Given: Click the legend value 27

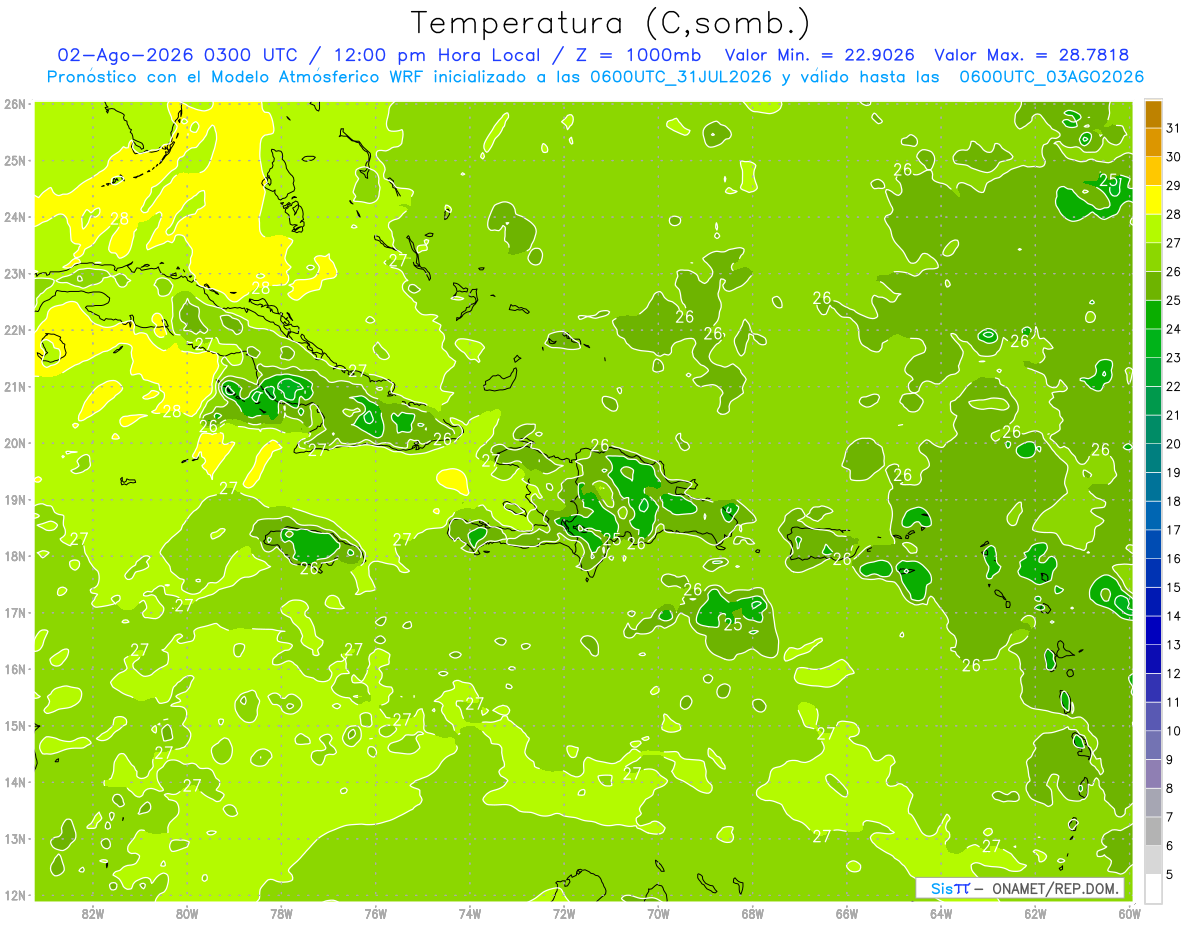Looking at the screenshot, I should tap(1174, 242).
